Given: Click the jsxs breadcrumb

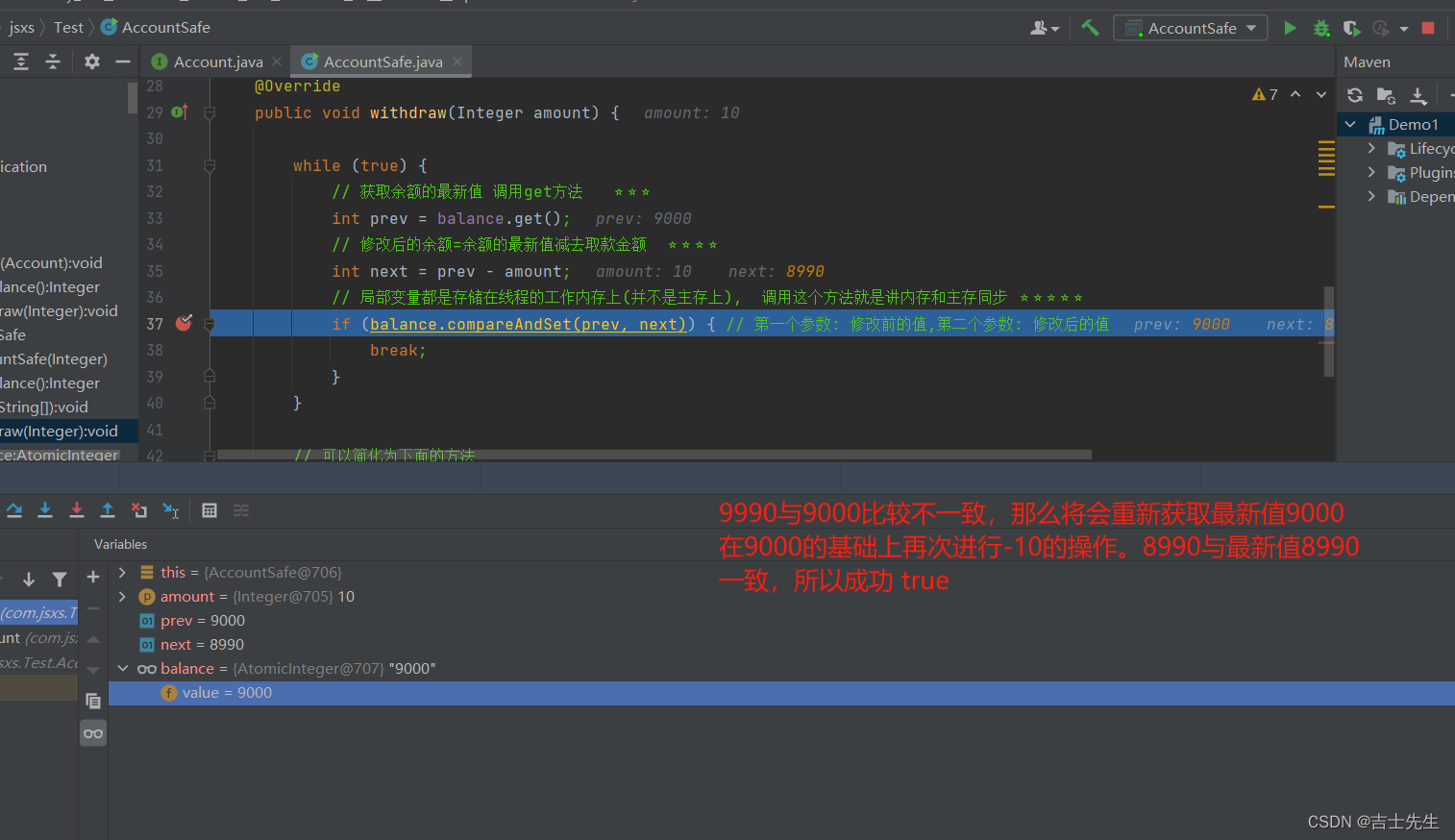Looking at the screenshot, I should (22, 27).
